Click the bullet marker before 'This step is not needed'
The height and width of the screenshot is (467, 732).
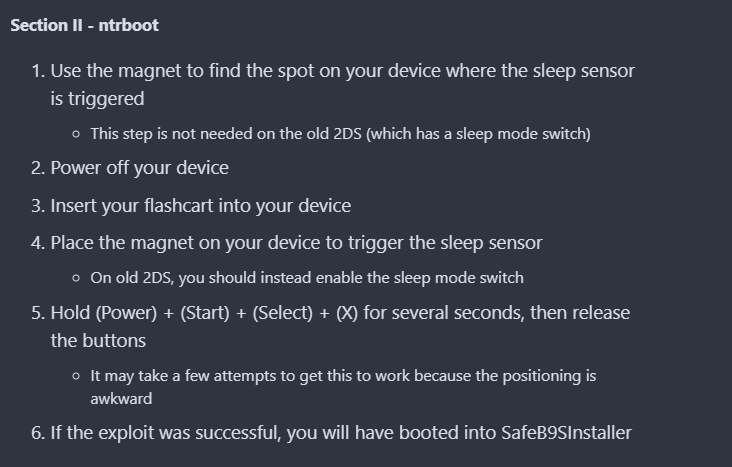pyautogui.click(x=77, y=134)
